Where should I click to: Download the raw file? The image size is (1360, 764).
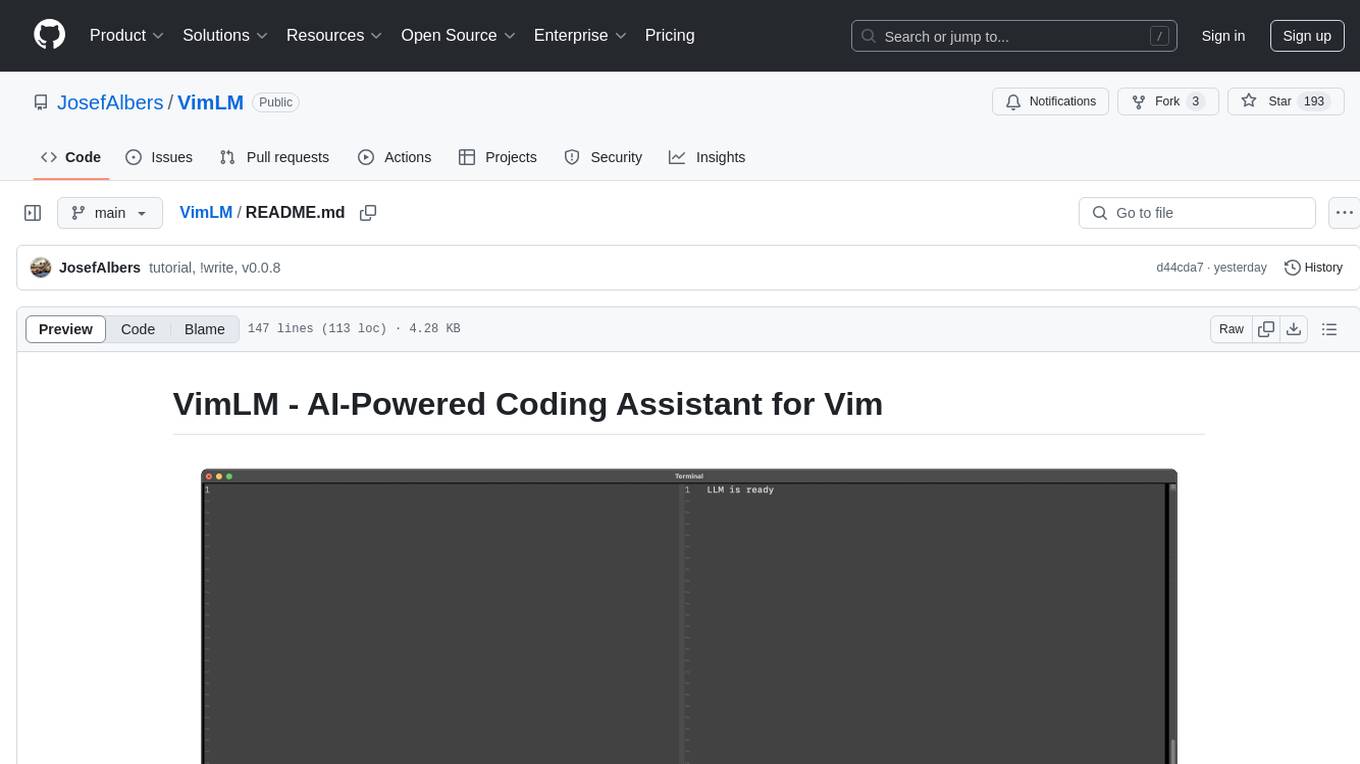tap(1293, 329)
